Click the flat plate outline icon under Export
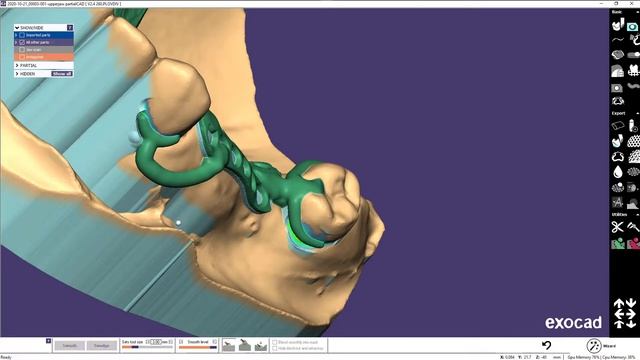Viewport: 640px width, 360px height. [x=618, y=126]
